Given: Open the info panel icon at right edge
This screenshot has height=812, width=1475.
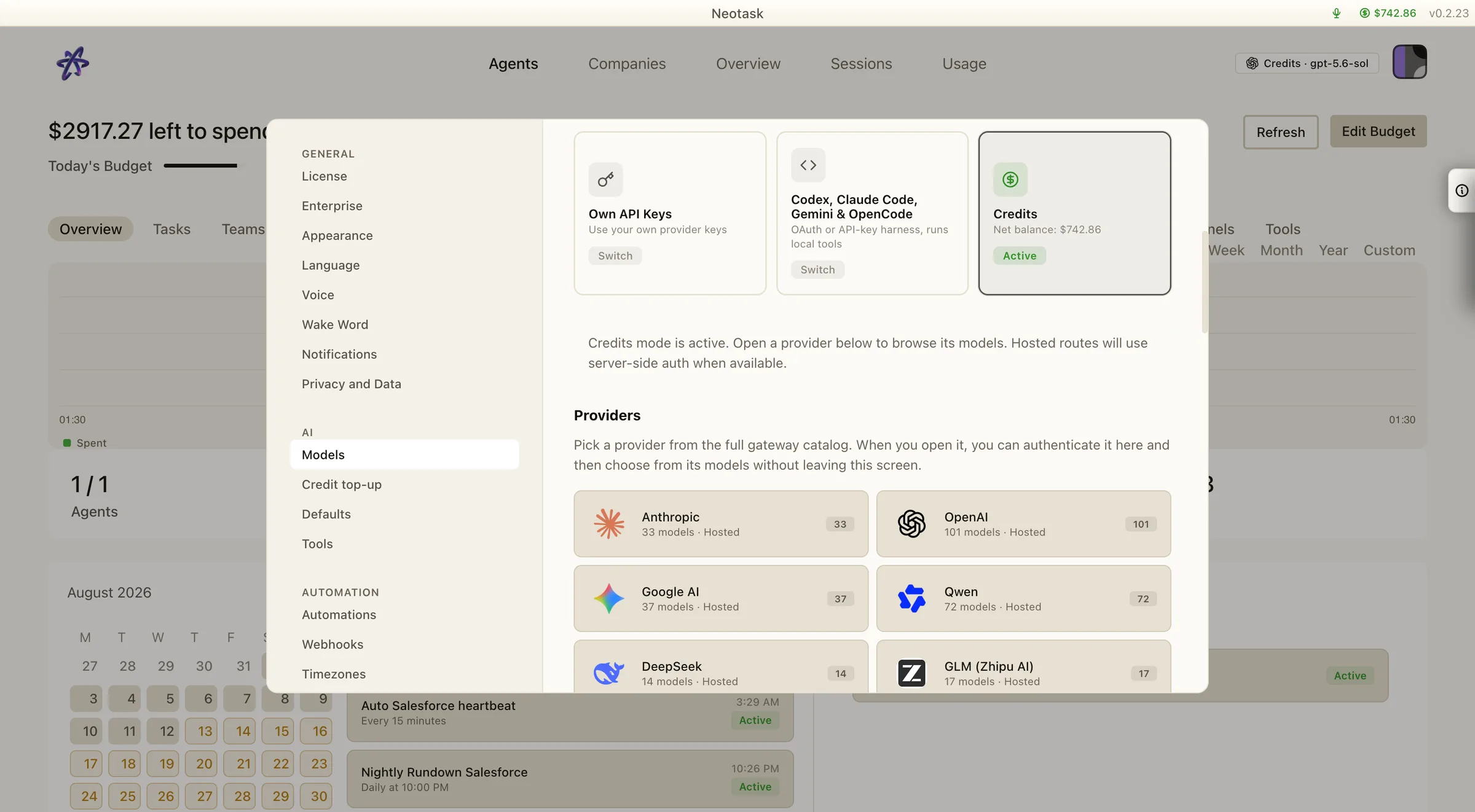Looking at the screenshot, I should coord(1462,190).
